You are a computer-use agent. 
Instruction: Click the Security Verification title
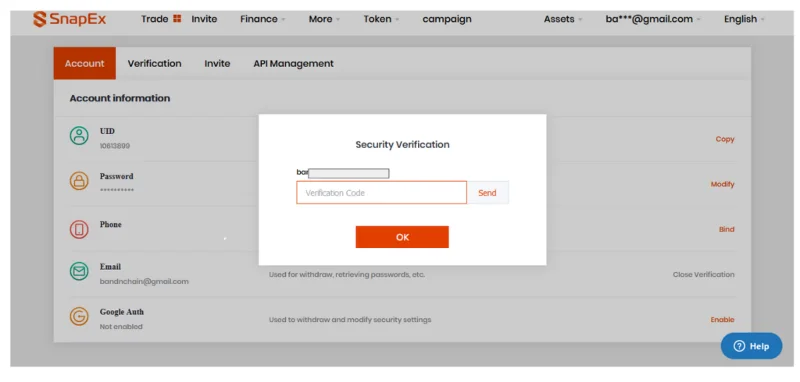pos(403,144)
